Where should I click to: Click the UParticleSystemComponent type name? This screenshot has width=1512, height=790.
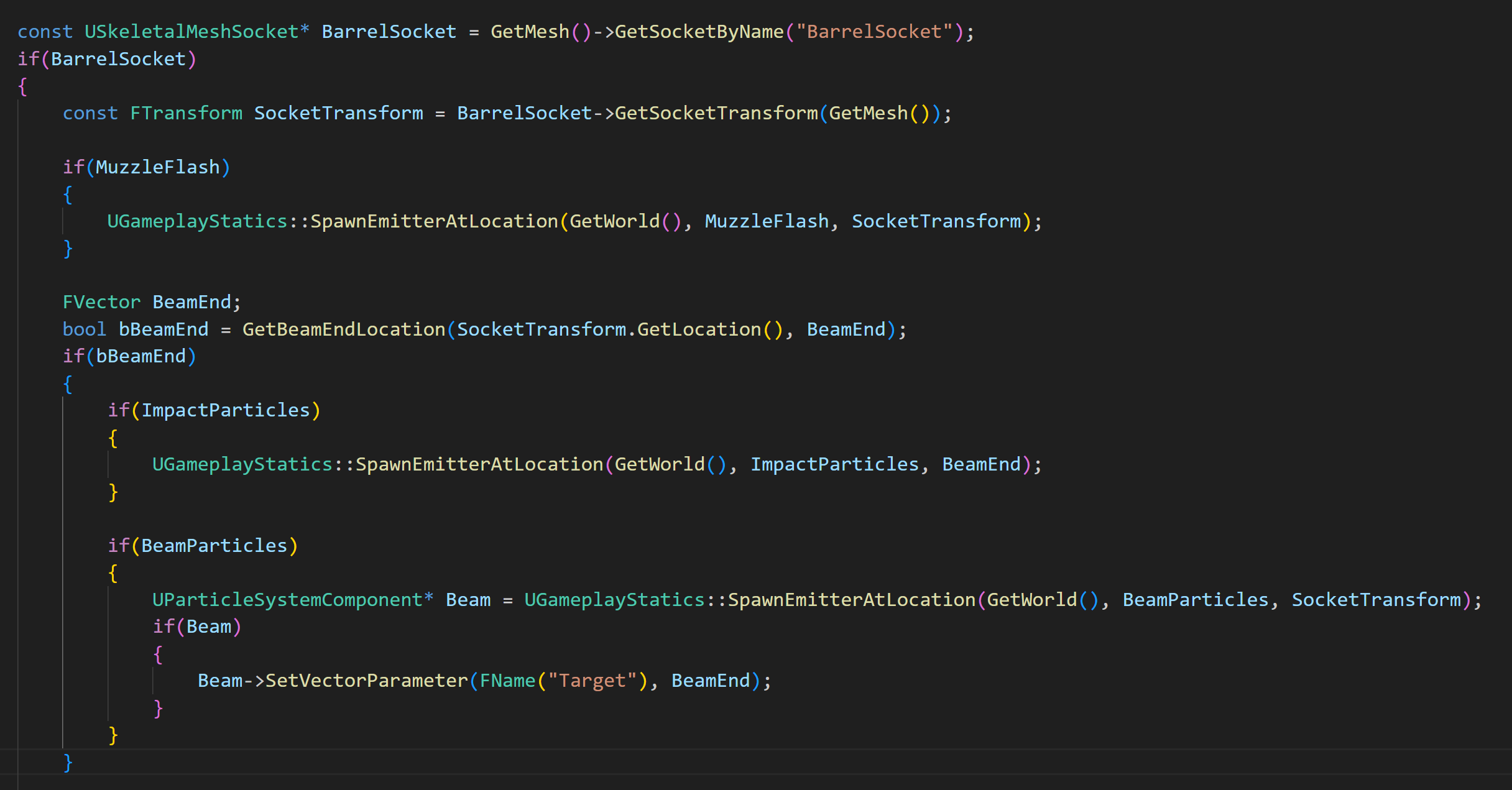point(287,600)
